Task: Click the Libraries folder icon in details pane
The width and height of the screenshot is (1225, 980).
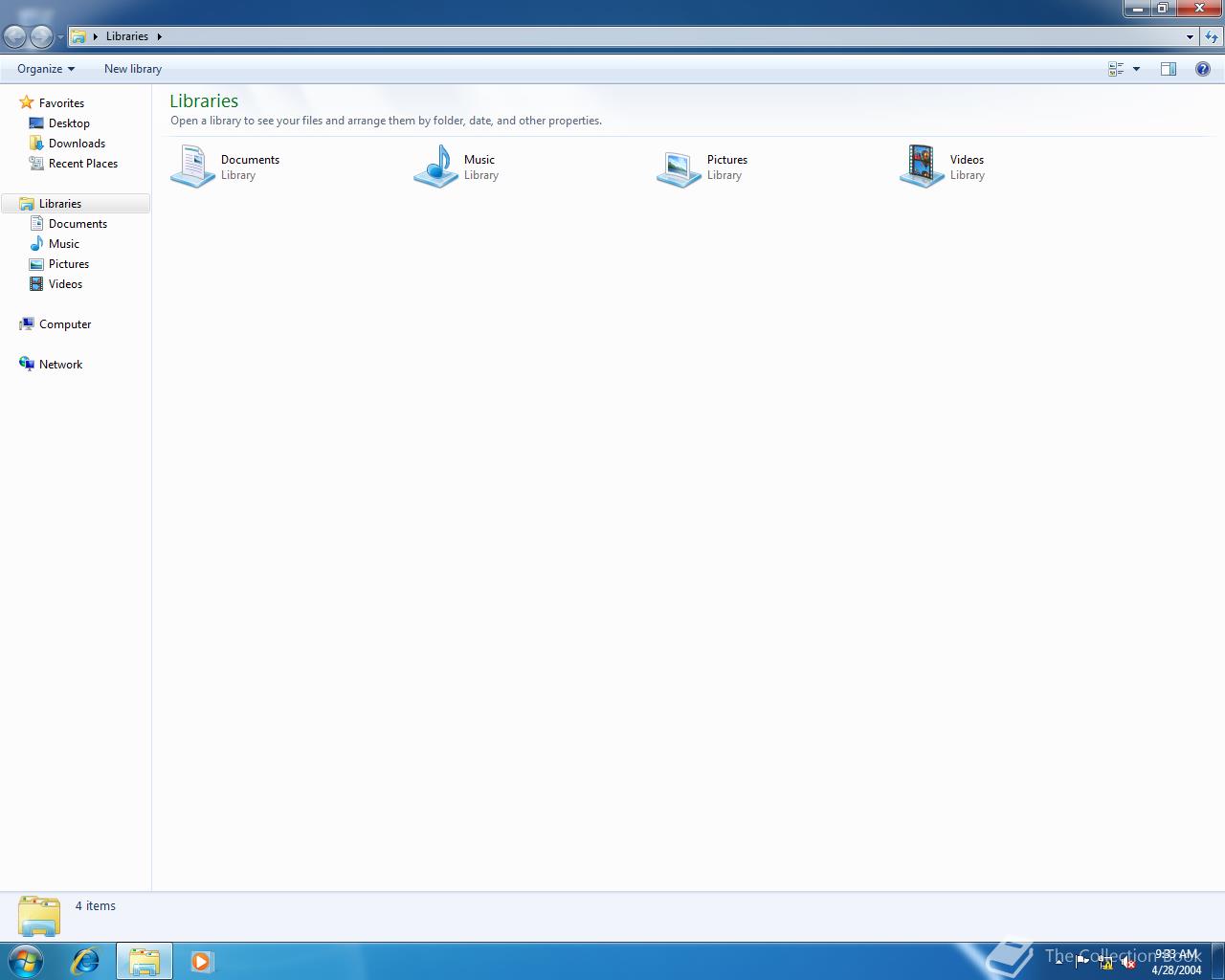Action: (39, 916)
